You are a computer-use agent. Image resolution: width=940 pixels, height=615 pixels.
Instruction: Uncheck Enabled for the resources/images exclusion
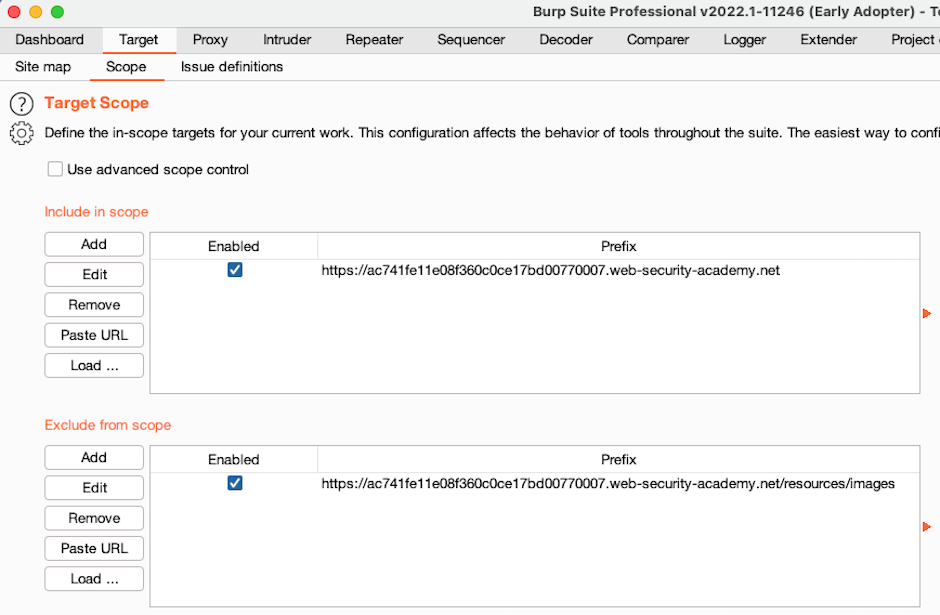tap(235, 484)
